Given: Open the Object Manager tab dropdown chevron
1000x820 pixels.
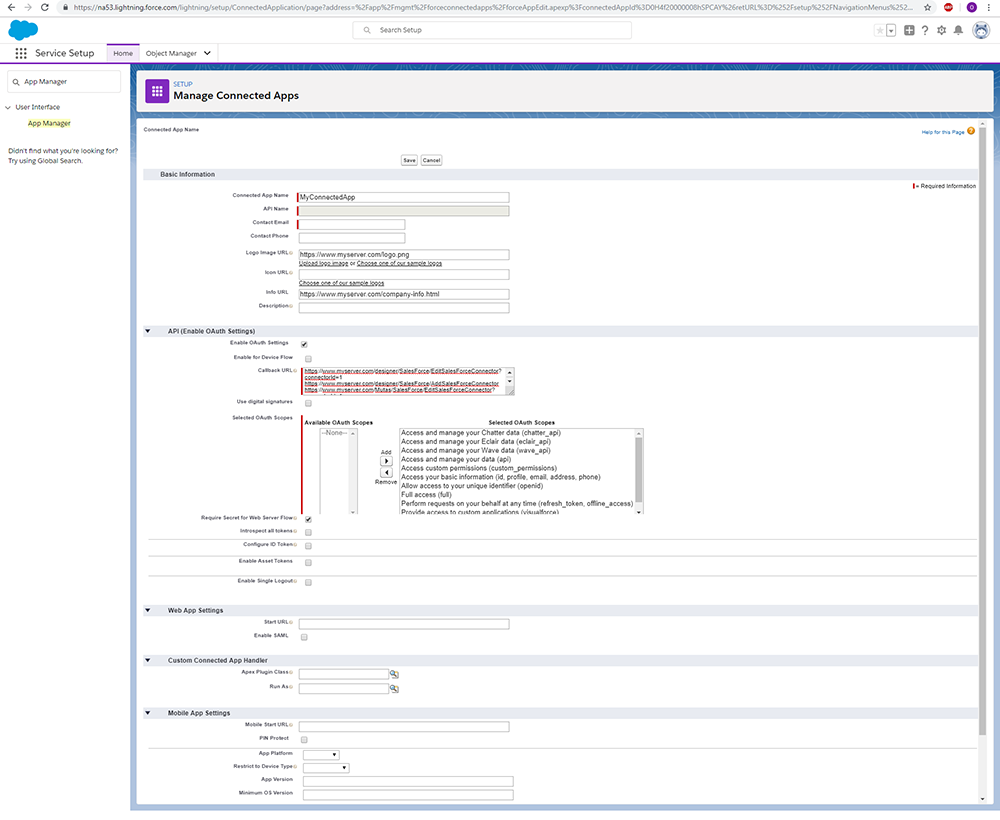Looking at the screenshot, I should click(207, 54).
